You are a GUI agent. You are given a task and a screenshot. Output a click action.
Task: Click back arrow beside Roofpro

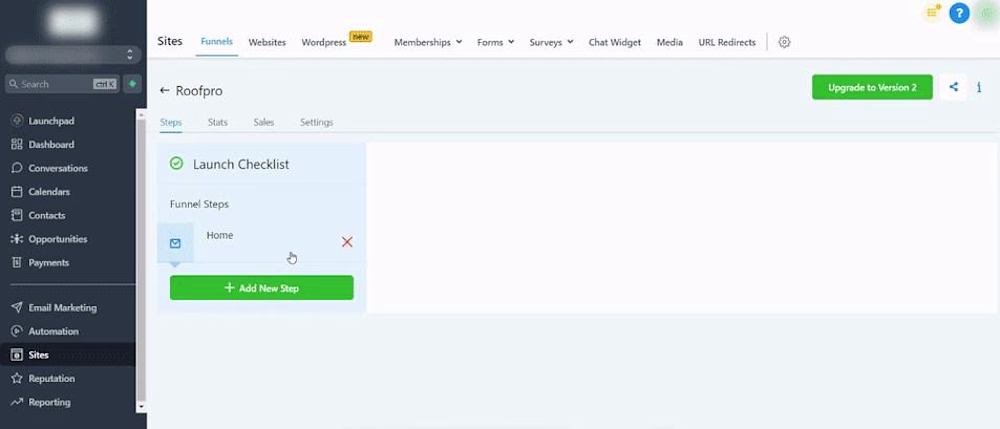[165, 91]
